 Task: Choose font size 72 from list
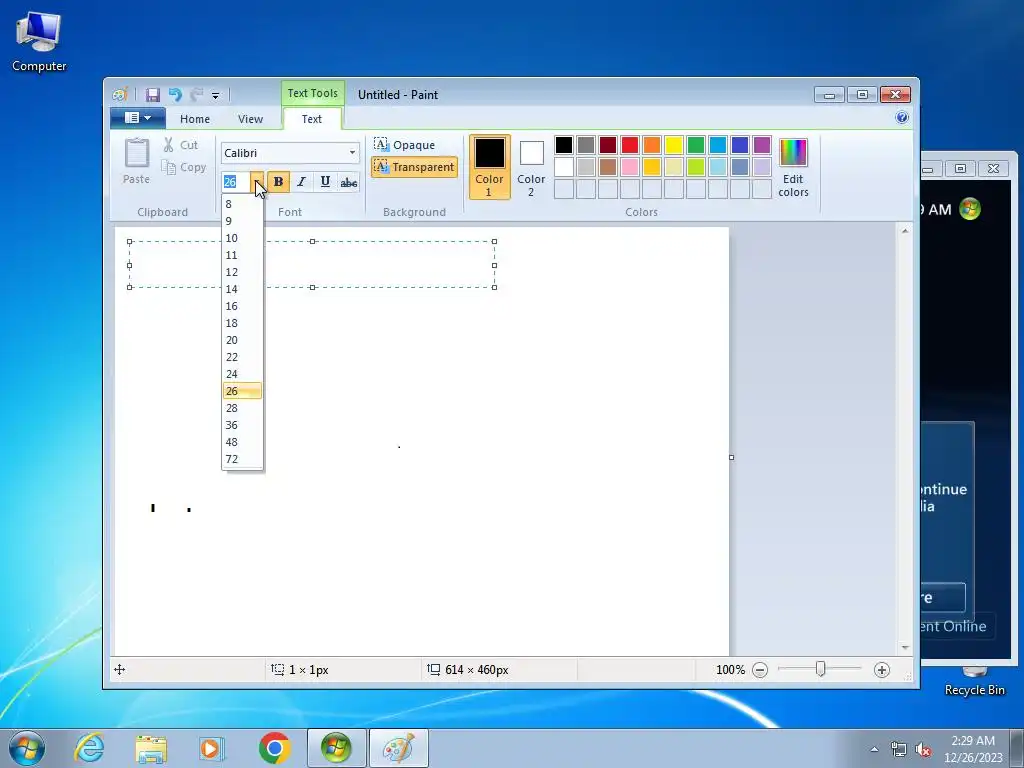[x=242, y=458]
